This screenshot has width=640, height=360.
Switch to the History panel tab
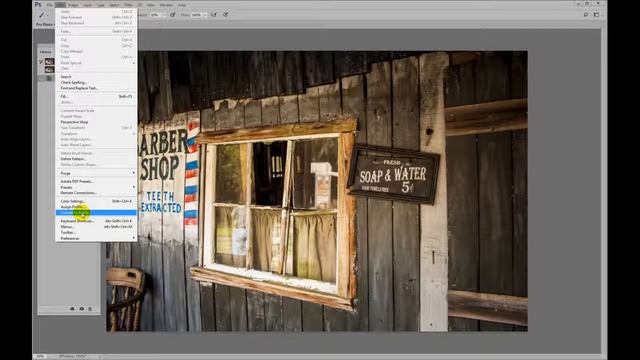[x=46, y=52]
